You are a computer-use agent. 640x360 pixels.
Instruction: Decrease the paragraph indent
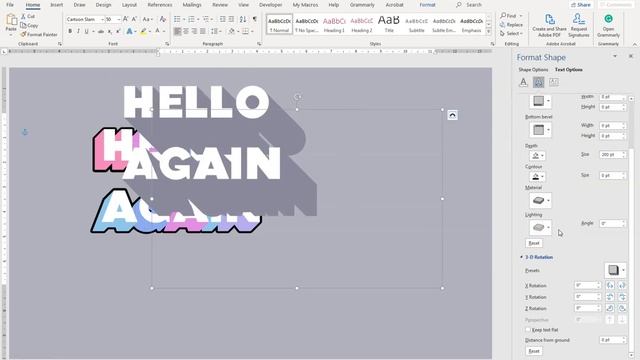tap(222, 19)
